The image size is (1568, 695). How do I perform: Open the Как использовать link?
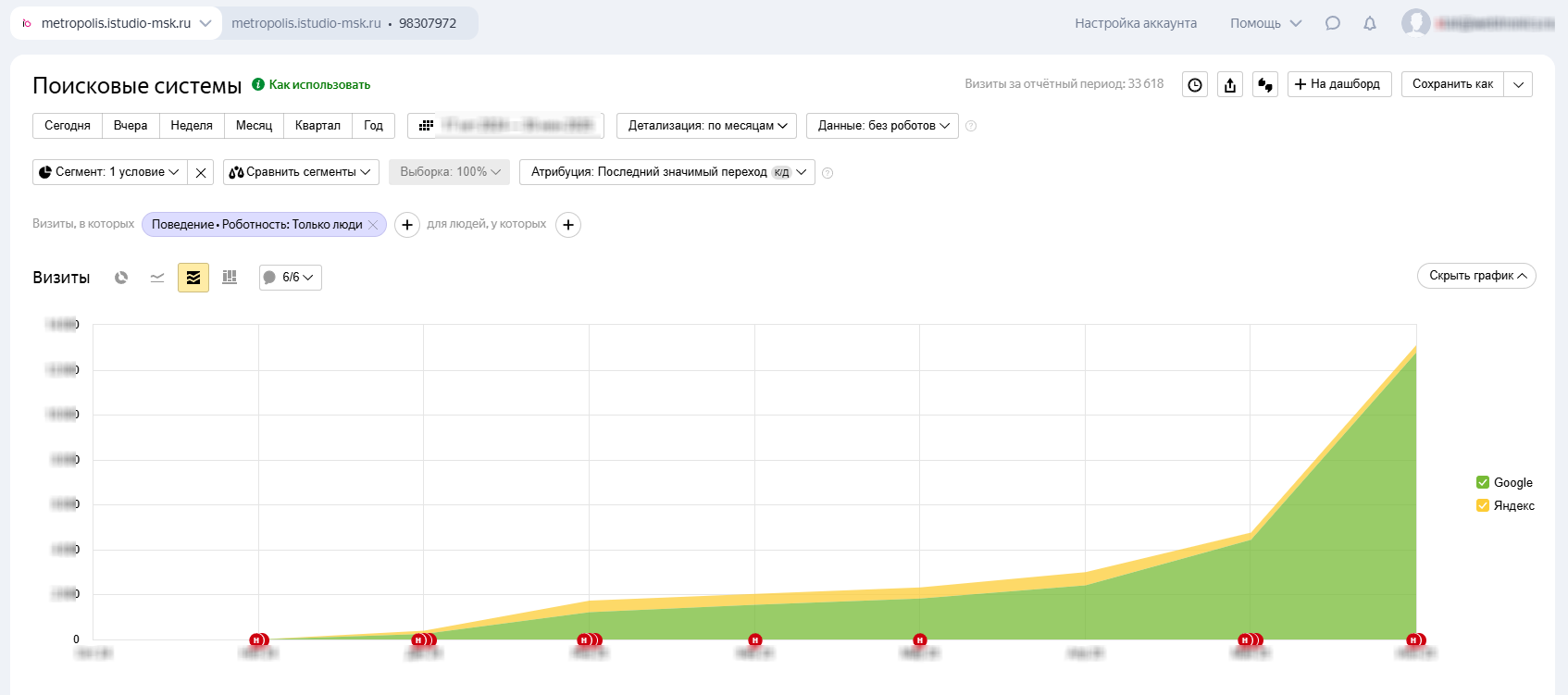[x=319, y=85]
